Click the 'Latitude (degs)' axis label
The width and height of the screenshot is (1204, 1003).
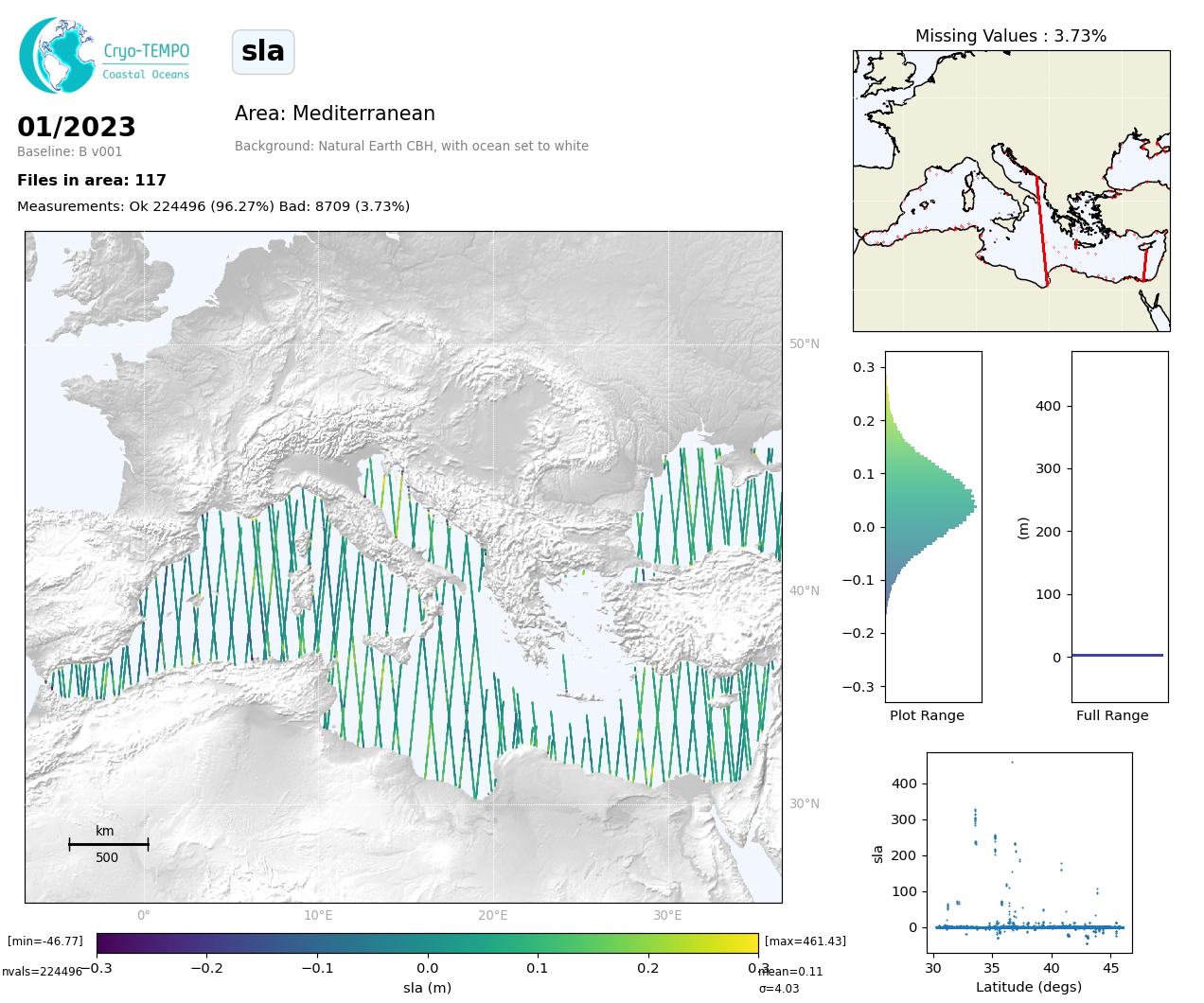(x=1029, y=987)
